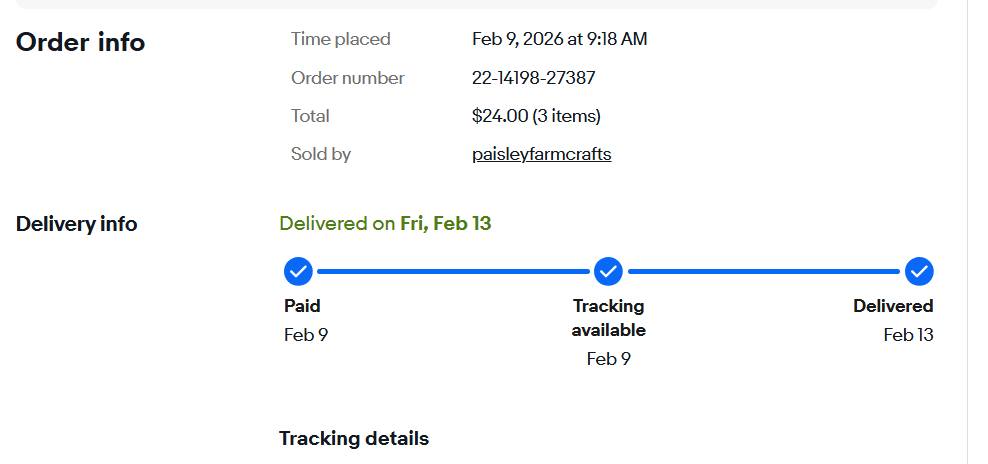988x464 pixels.
Task: Click the Tracking available checkmark icon
Action: point(608,271)
